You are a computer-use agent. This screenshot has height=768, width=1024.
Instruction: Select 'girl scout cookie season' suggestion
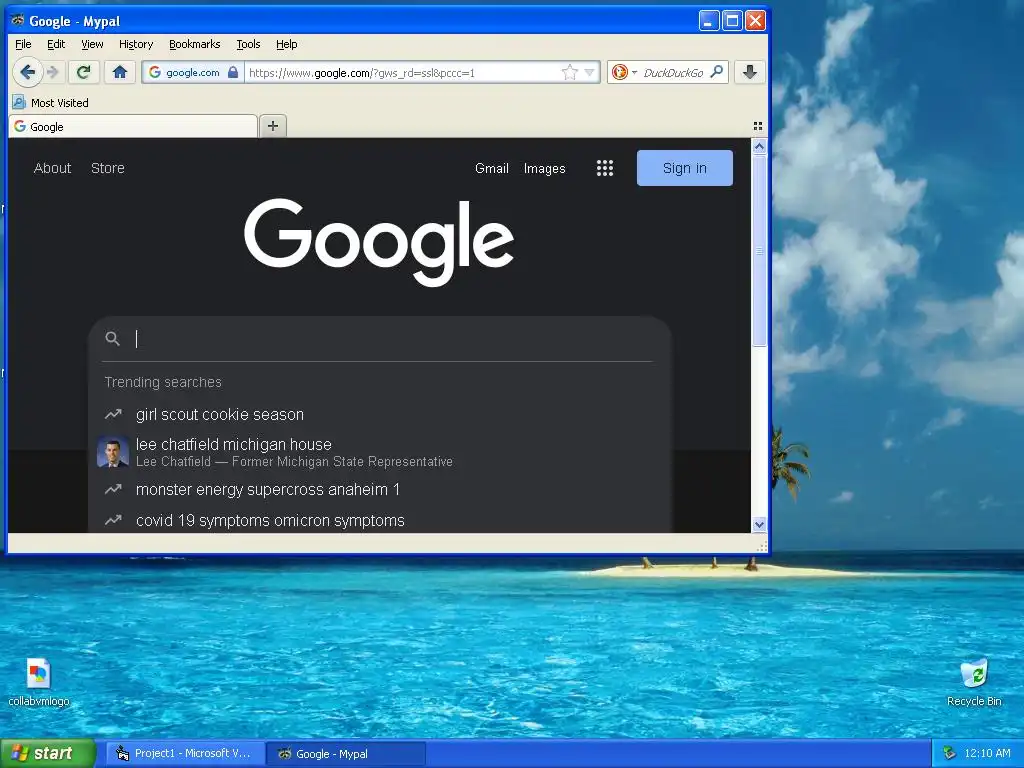tap(219, 415)
